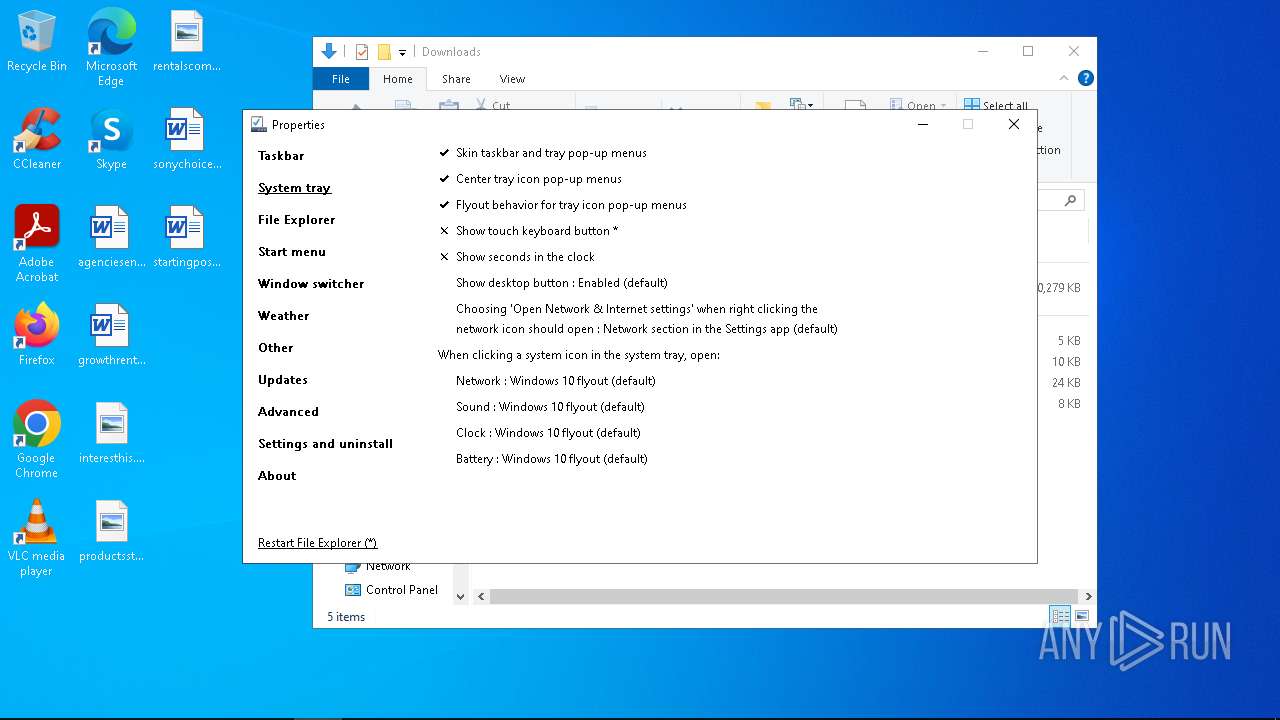Open the File Explorer settings section
This screenshot has width=1280, height=720.
297,220
